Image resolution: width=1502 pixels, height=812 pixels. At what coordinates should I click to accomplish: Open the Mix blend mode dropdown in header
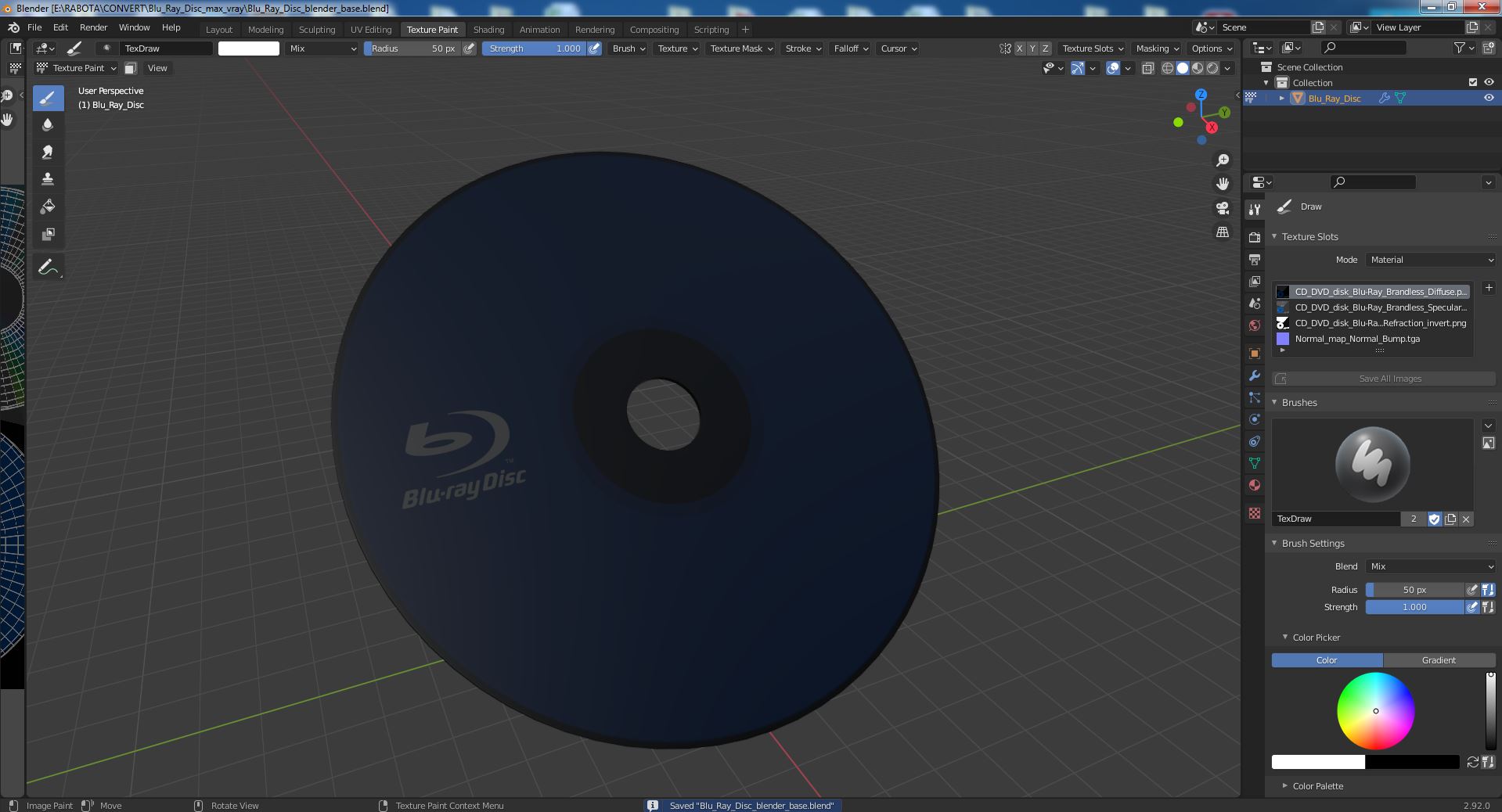coord(322,49)
